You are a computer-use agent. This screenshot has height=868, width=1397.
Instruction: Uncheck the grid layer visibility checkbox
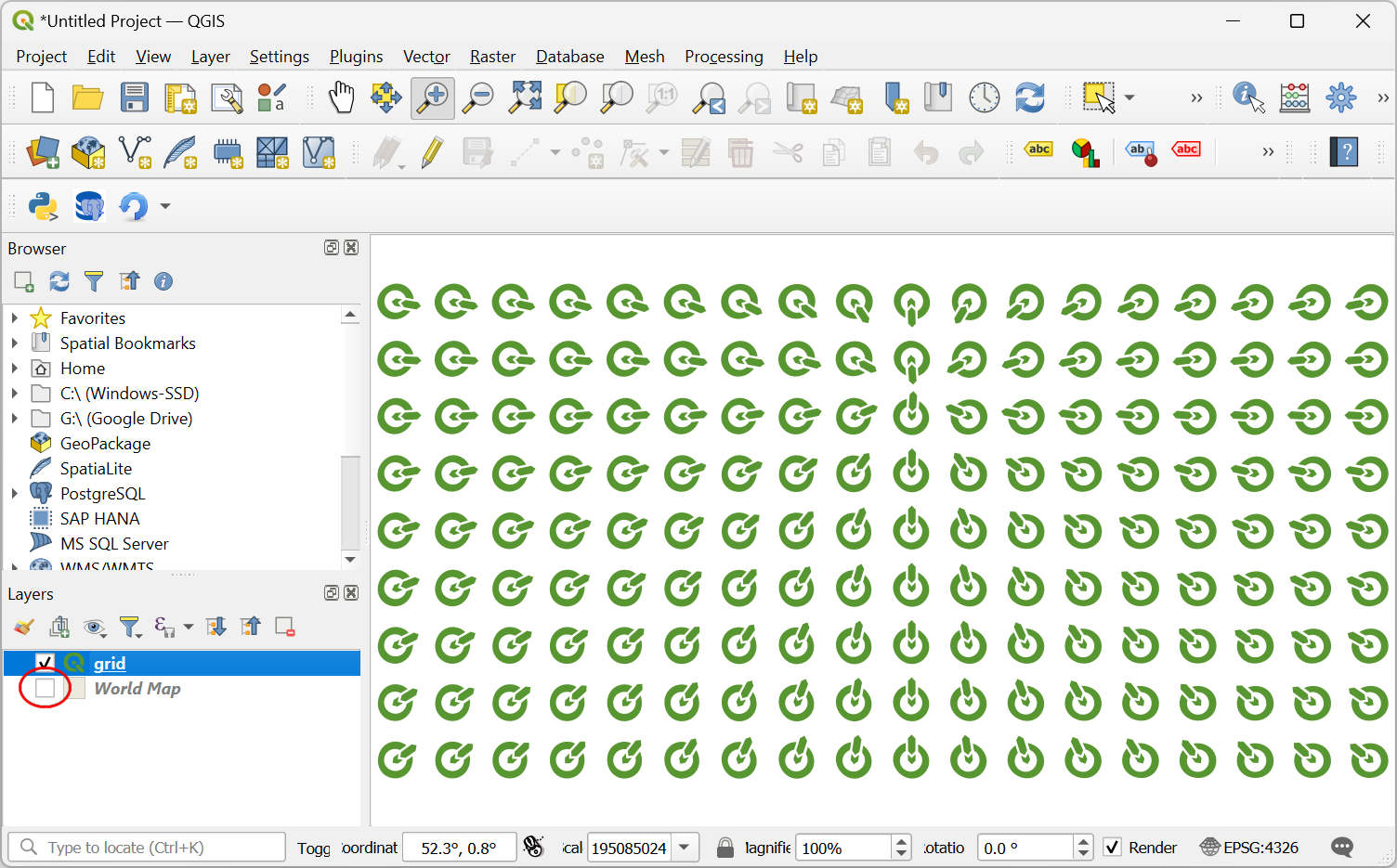pyautogui.click(x=45, y=663)
